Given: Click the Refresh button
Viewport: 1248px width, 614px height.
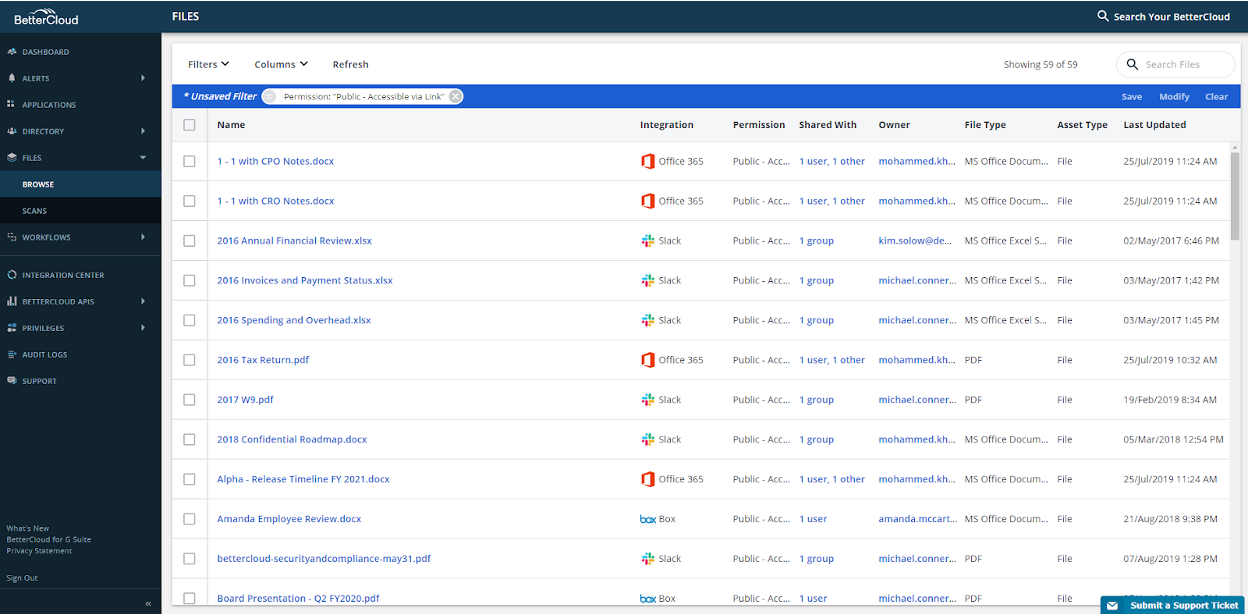Looking at the screenshot, I should click(x=351, y=64).
